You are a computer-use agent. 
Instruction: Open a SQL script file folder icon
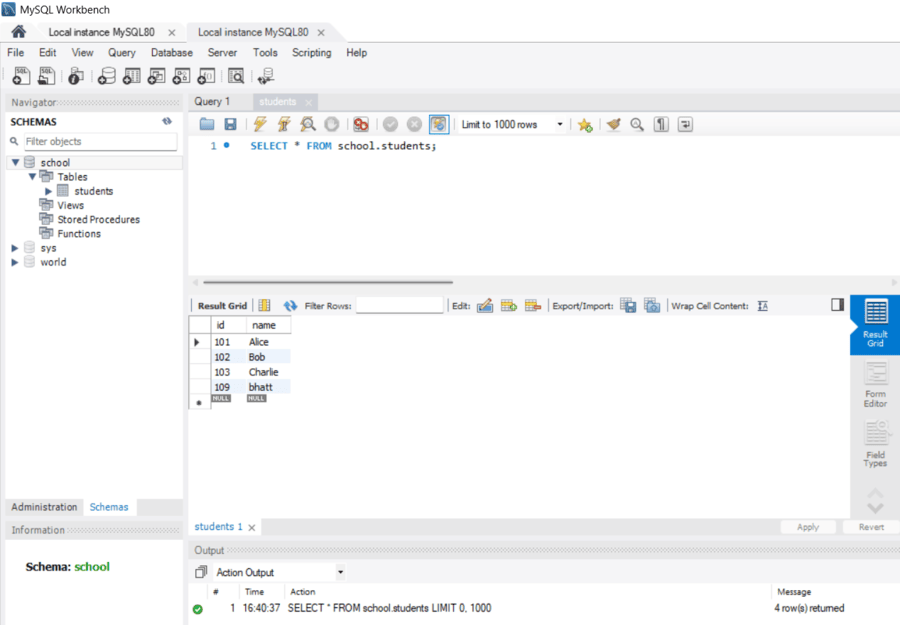click(207, 124)
